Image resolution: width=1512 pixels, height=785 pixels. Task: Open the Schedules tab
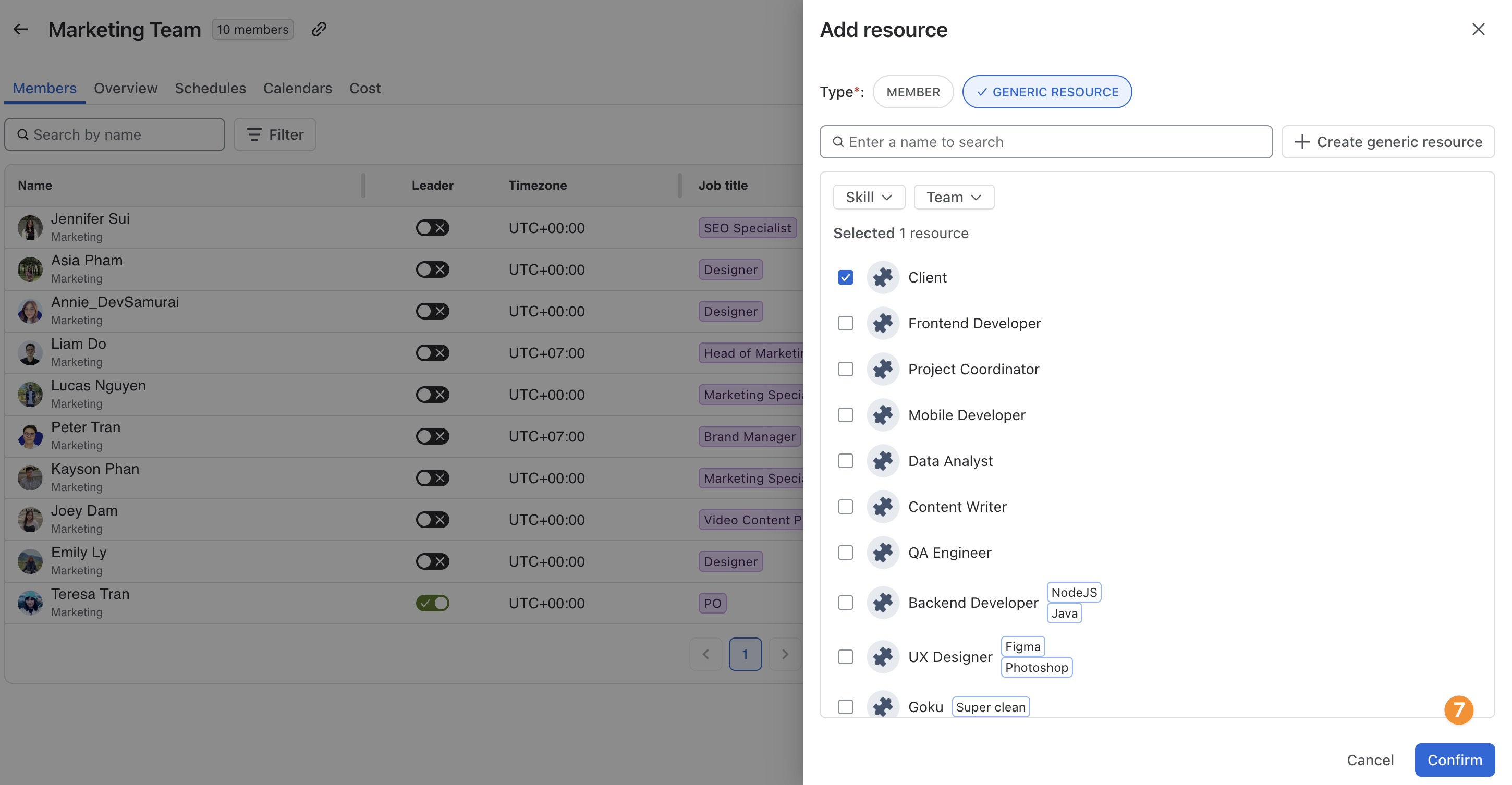210,88
